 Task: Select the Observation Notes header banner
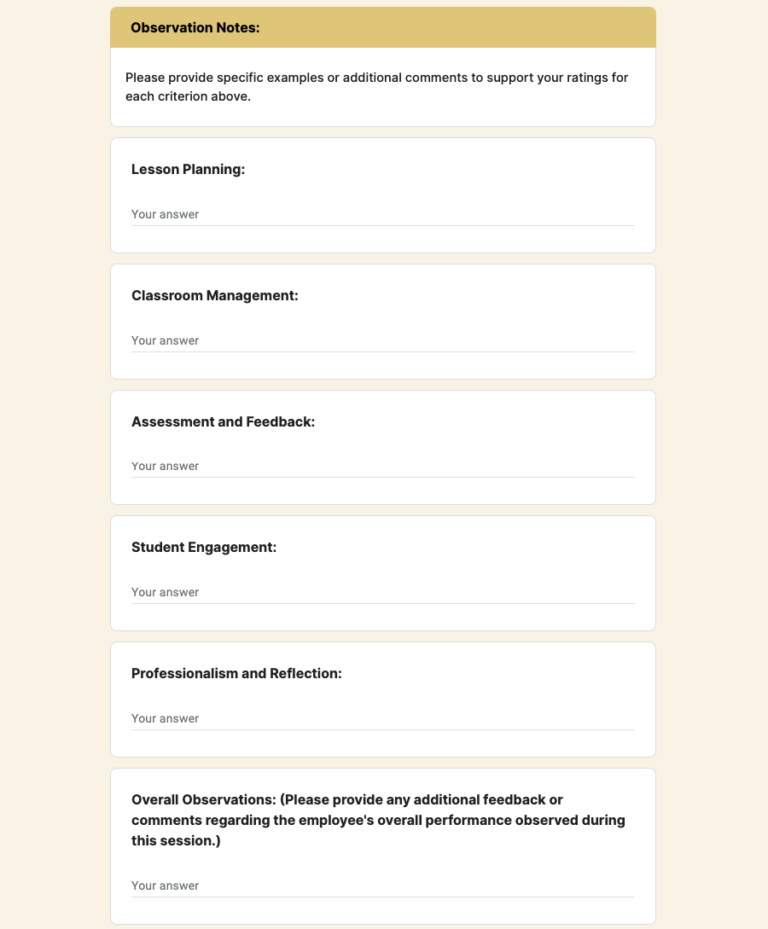(383, 27)
